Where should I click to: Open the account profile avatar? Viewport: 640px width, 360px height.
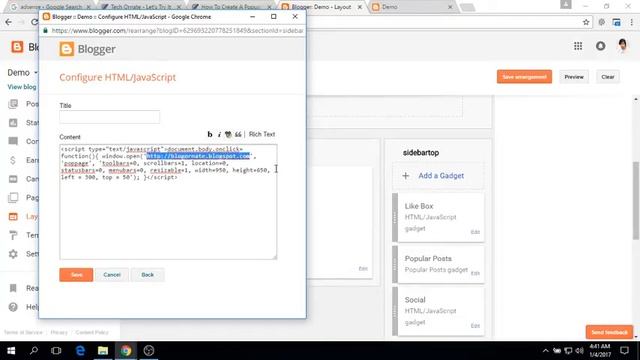point(622,46)
